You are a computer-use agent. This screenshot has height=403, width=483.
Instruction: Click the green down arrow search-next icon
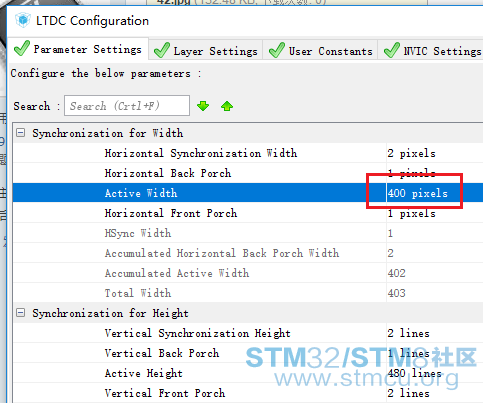[x=203, y=106]
